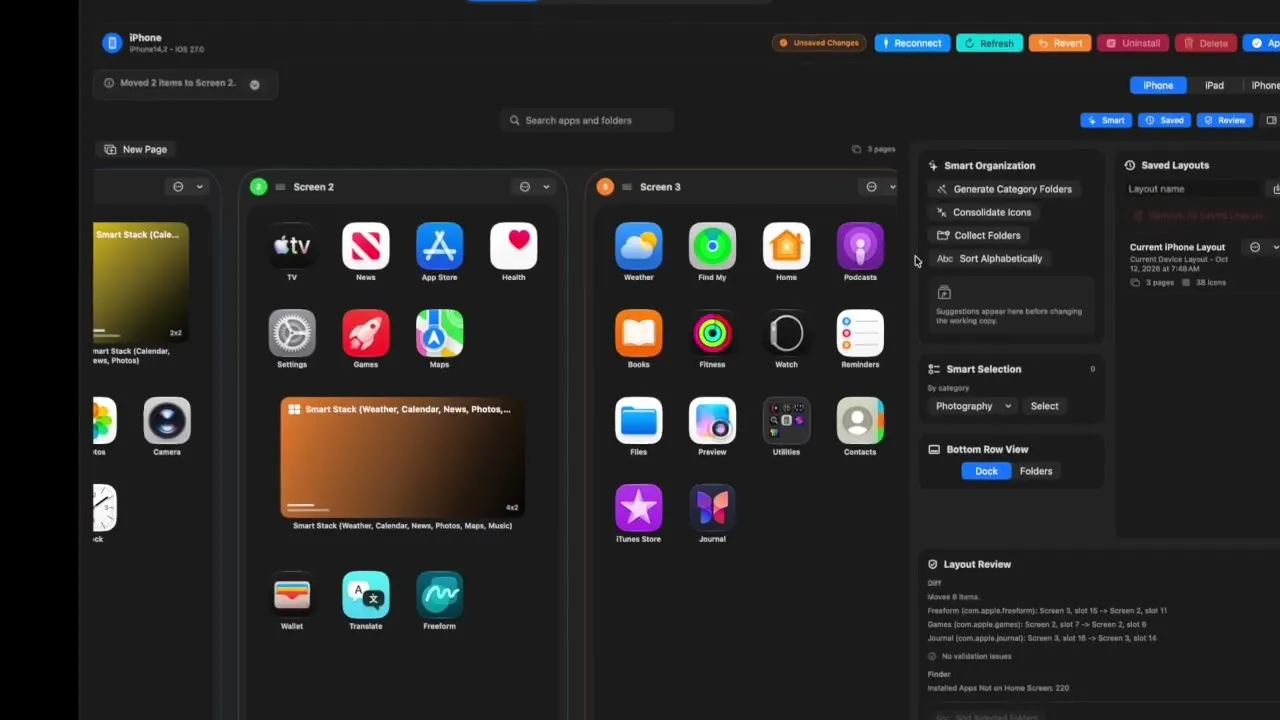Screen dimensions: 1280x720
Task: Switch to the iPad device tab
Action: [1214, 85]
